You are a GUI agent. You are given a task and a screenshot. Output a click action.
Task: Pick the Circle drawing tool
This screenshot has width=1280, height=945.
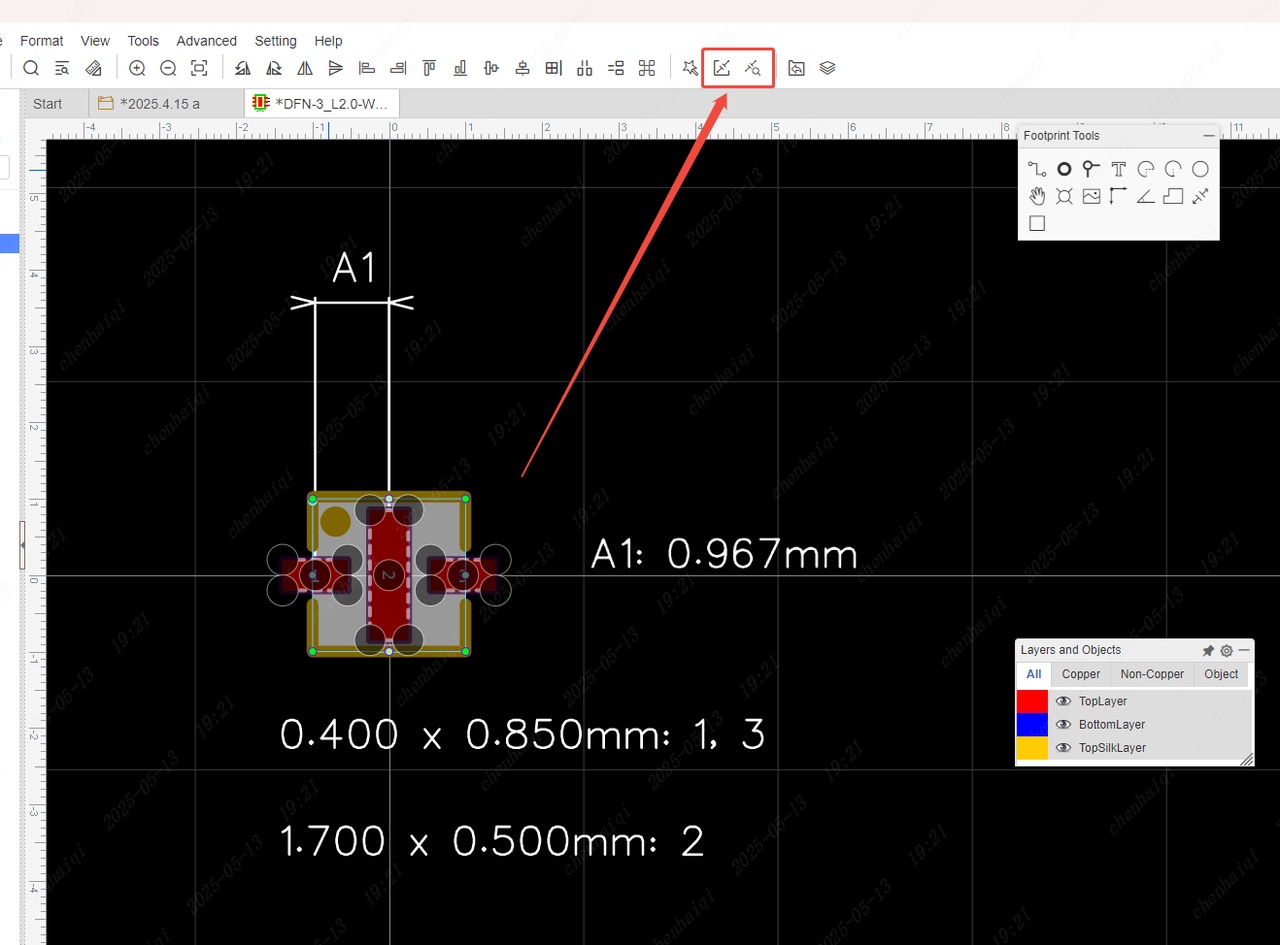click(1200, 170)
